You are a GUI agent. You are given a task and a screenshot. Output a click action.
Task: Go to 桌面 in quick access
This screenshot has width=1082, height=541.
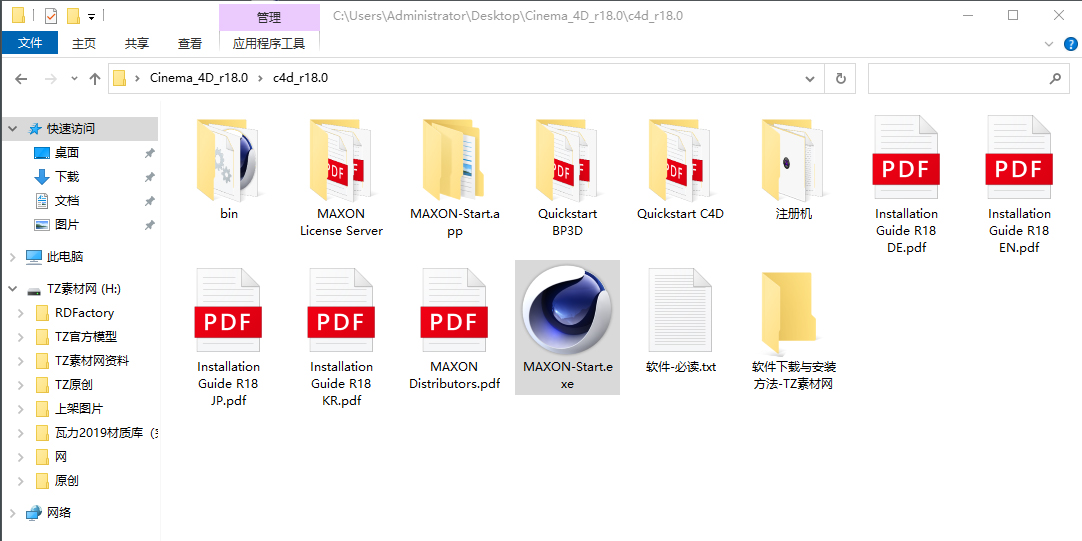(x=67, y=153)
